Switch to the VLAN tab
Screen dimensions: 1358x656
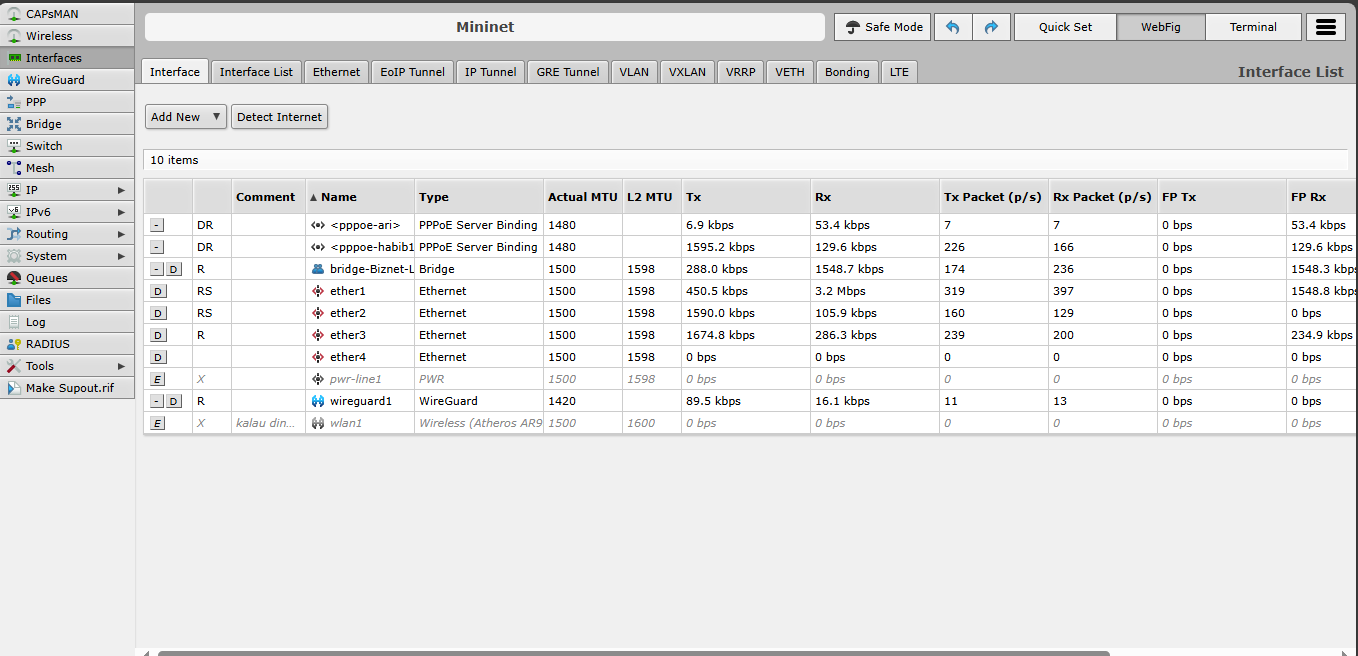click(633, 72)
